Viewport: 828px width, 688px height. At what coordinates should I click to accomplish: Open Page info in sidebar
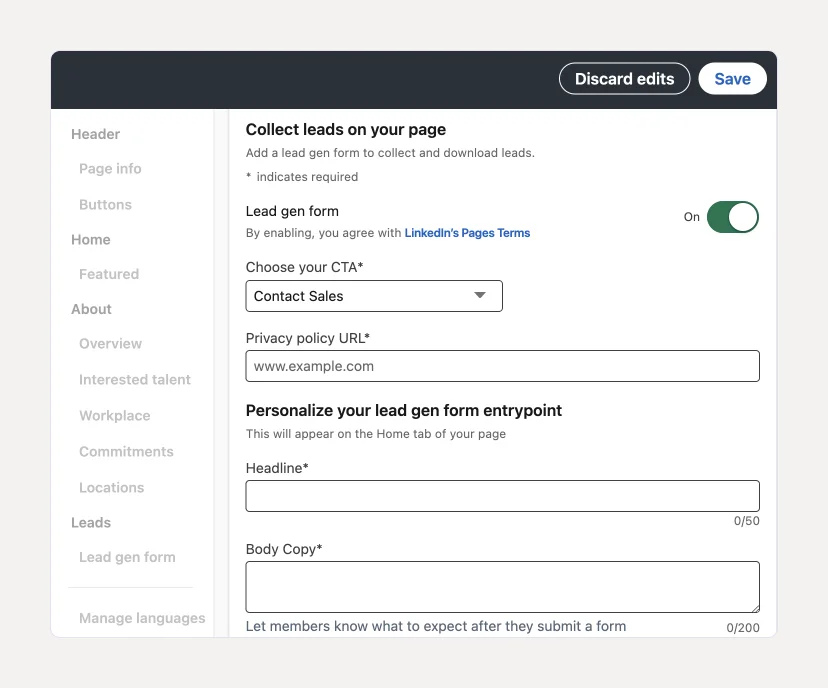tap(110, 168)
